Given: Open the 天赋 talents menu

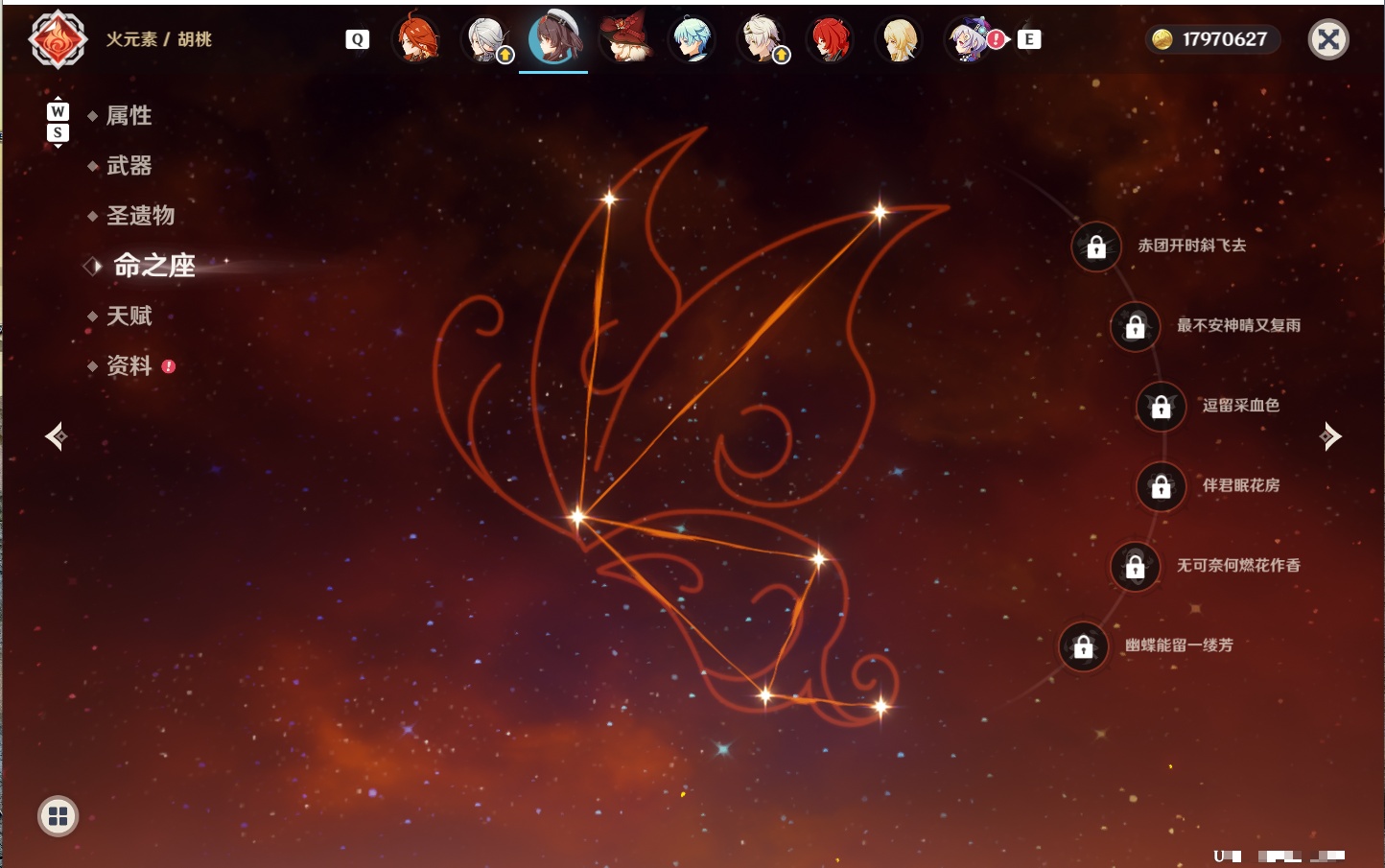Looking at the screenshot, I should click(129, 316).
